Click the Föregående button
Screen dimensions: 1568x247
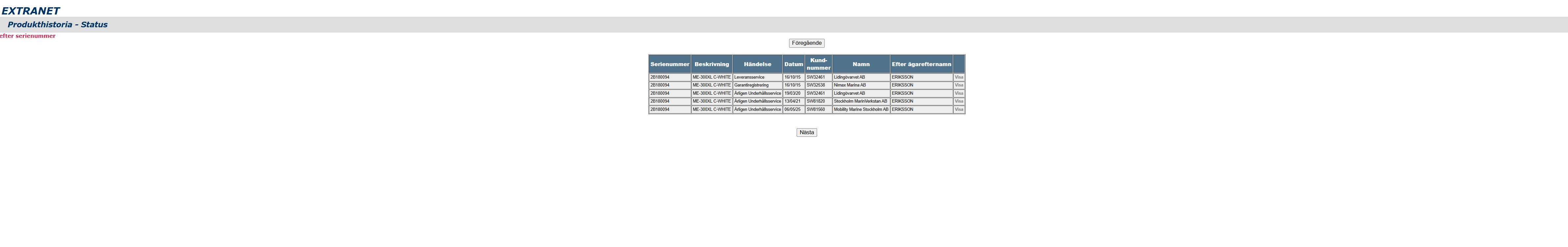(x=807, y=43)
